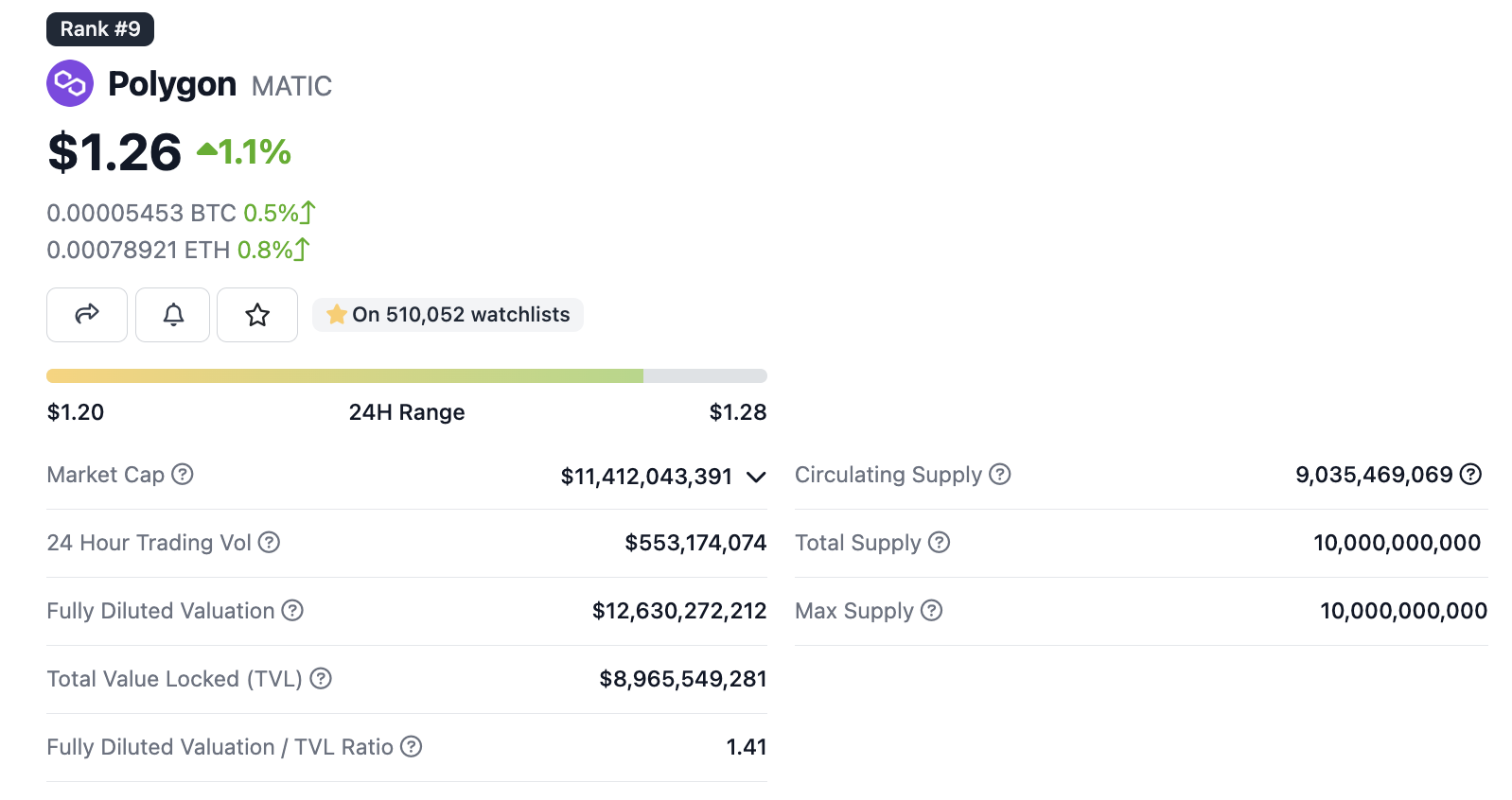Select the MATIC ticker symbol text
Screen dimensions: 1512x800
point(291,86)
